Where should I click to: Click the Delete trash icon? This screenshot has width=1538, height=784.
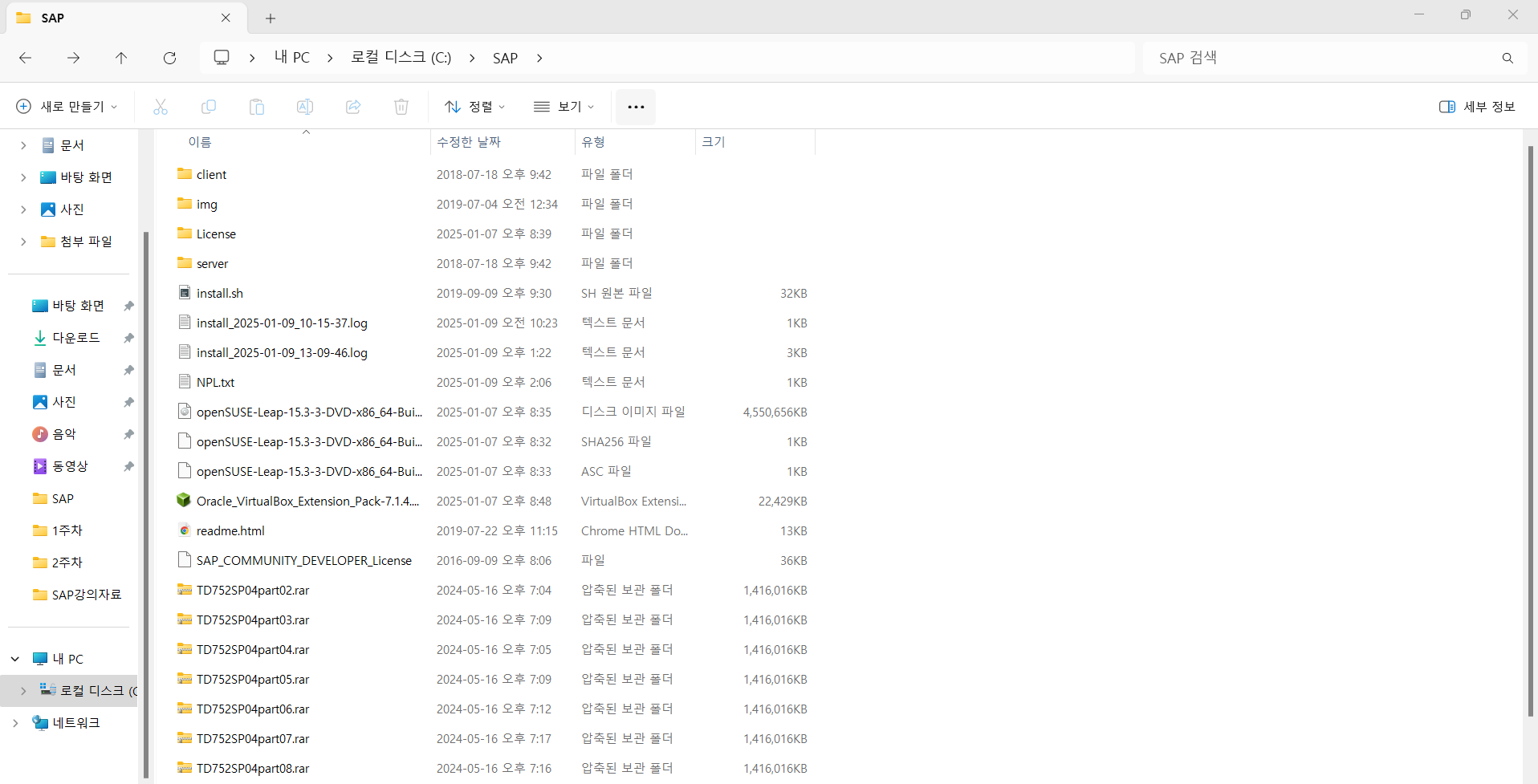pyautogui.click(x=401, y=107)
